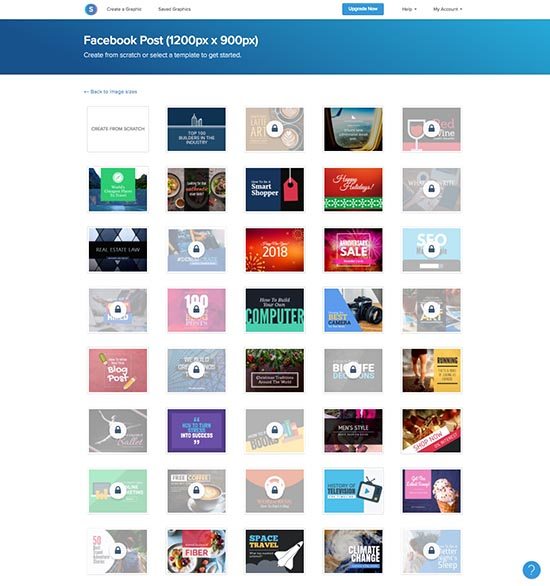The width and height of the screenshot is (550, 586).
Task: Click lock icon on Red Wine template
Action: click(431, 129)
